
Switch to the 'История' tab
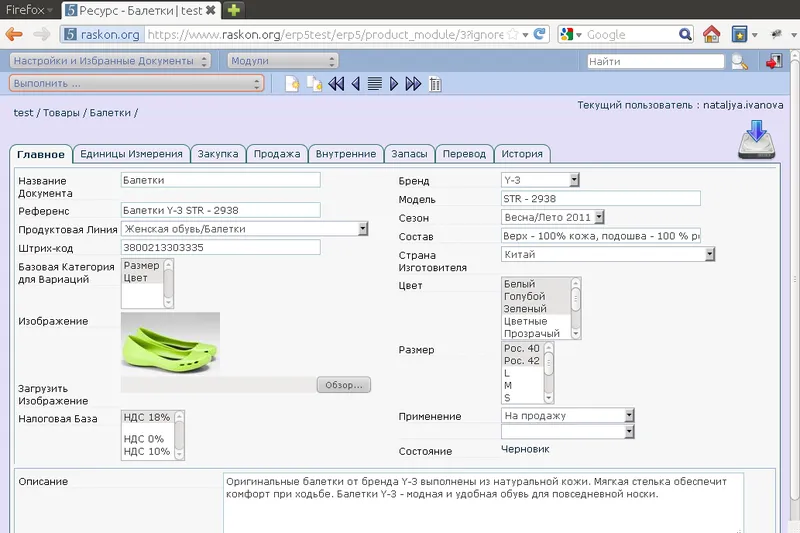(x=522, y=154)
